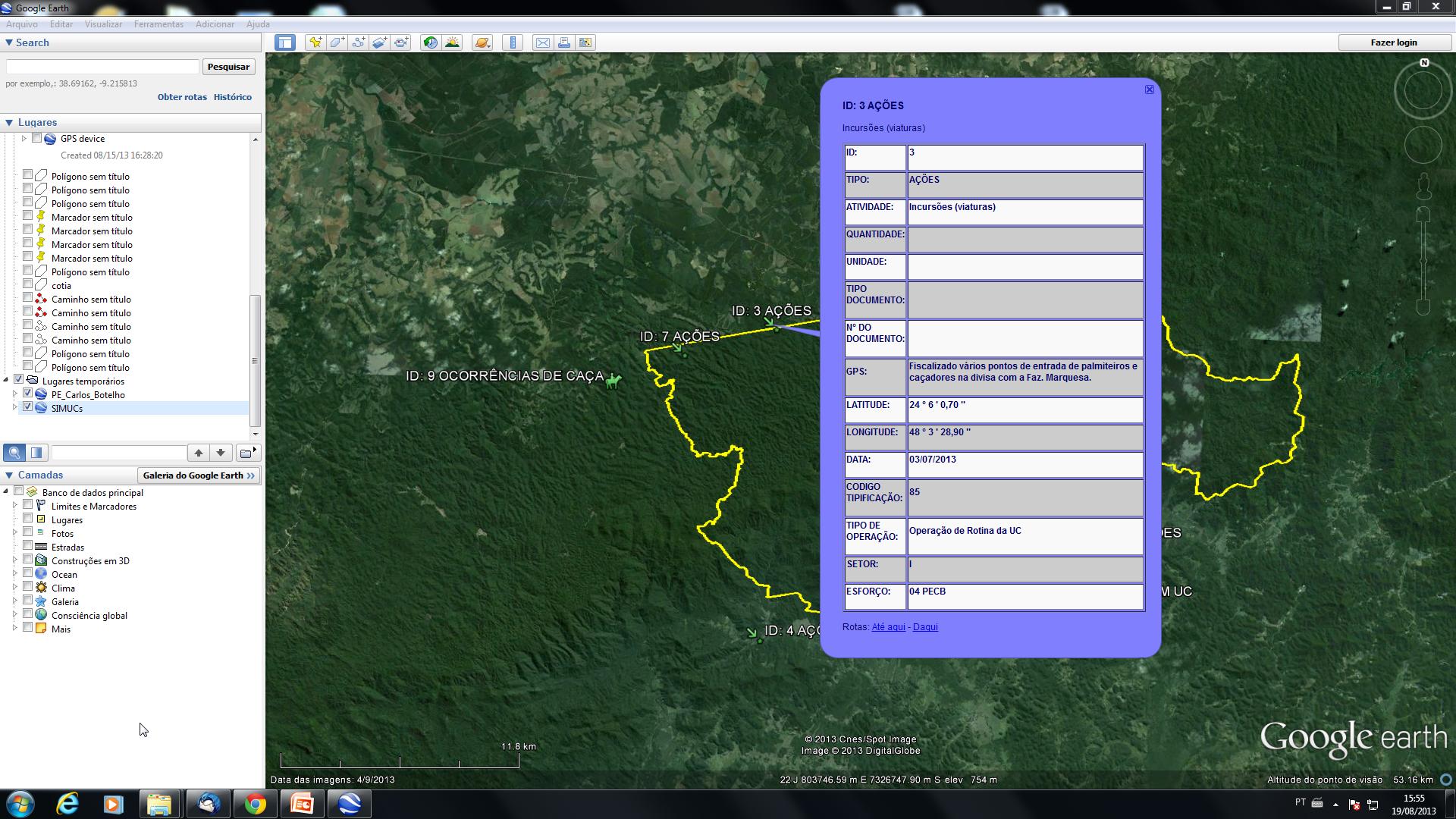The image size is (1456, 819).
Task: Check the cotia polygon checkbox
Action: pyautogui.click(x=27, y=284)
